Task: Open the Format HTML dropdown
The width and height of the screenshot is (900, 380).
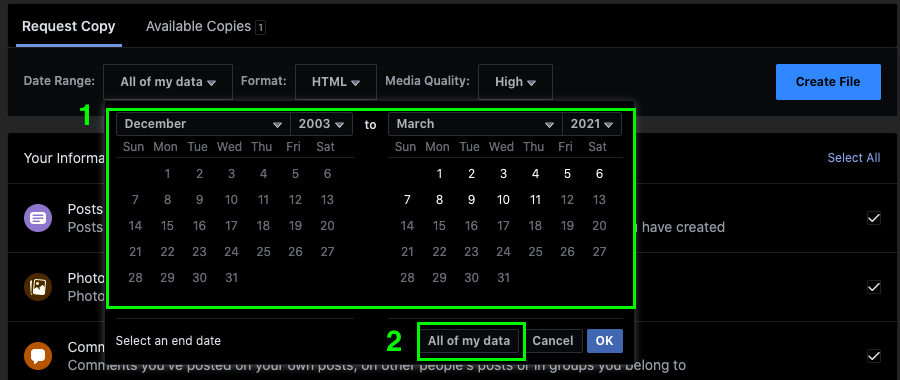Action: coord(336,82)
